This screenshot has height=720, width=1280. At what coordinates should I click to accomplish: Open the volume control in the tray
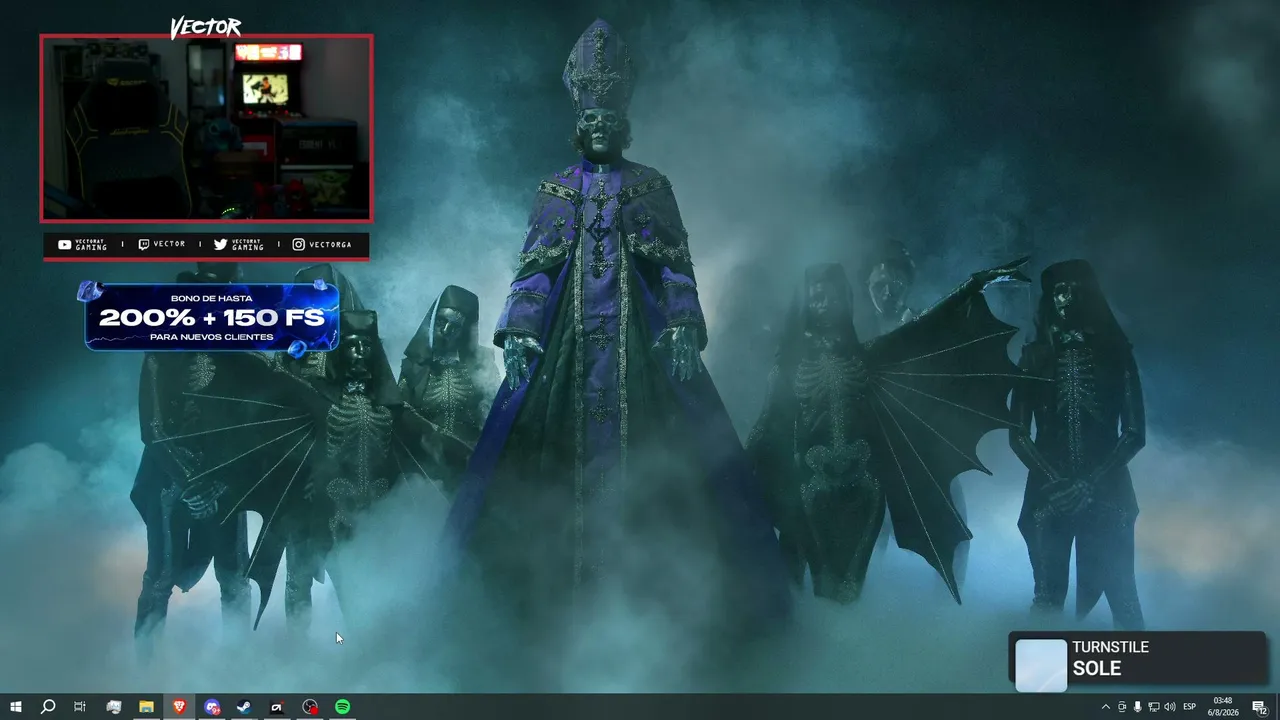(x=1170, y=707)
